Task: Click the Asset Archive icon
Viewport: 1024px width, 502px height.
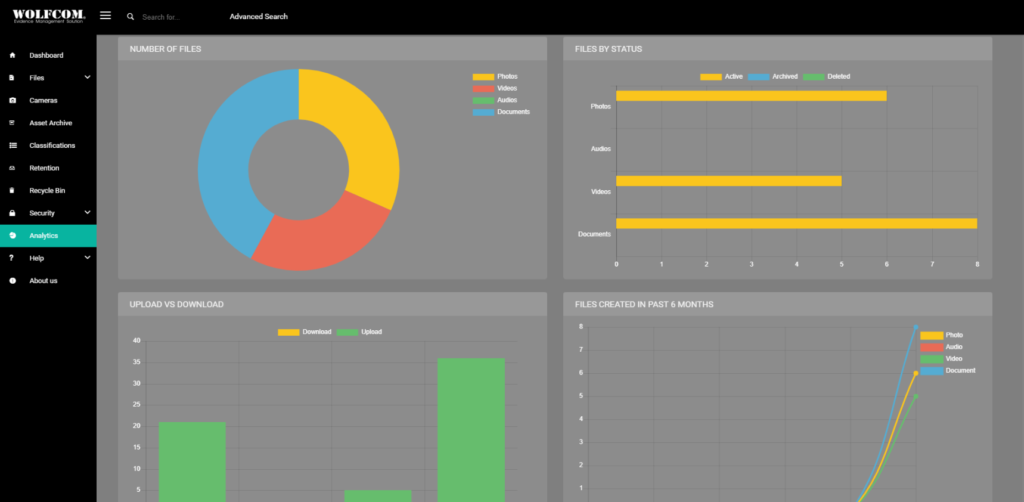Action: click(12, 123)
